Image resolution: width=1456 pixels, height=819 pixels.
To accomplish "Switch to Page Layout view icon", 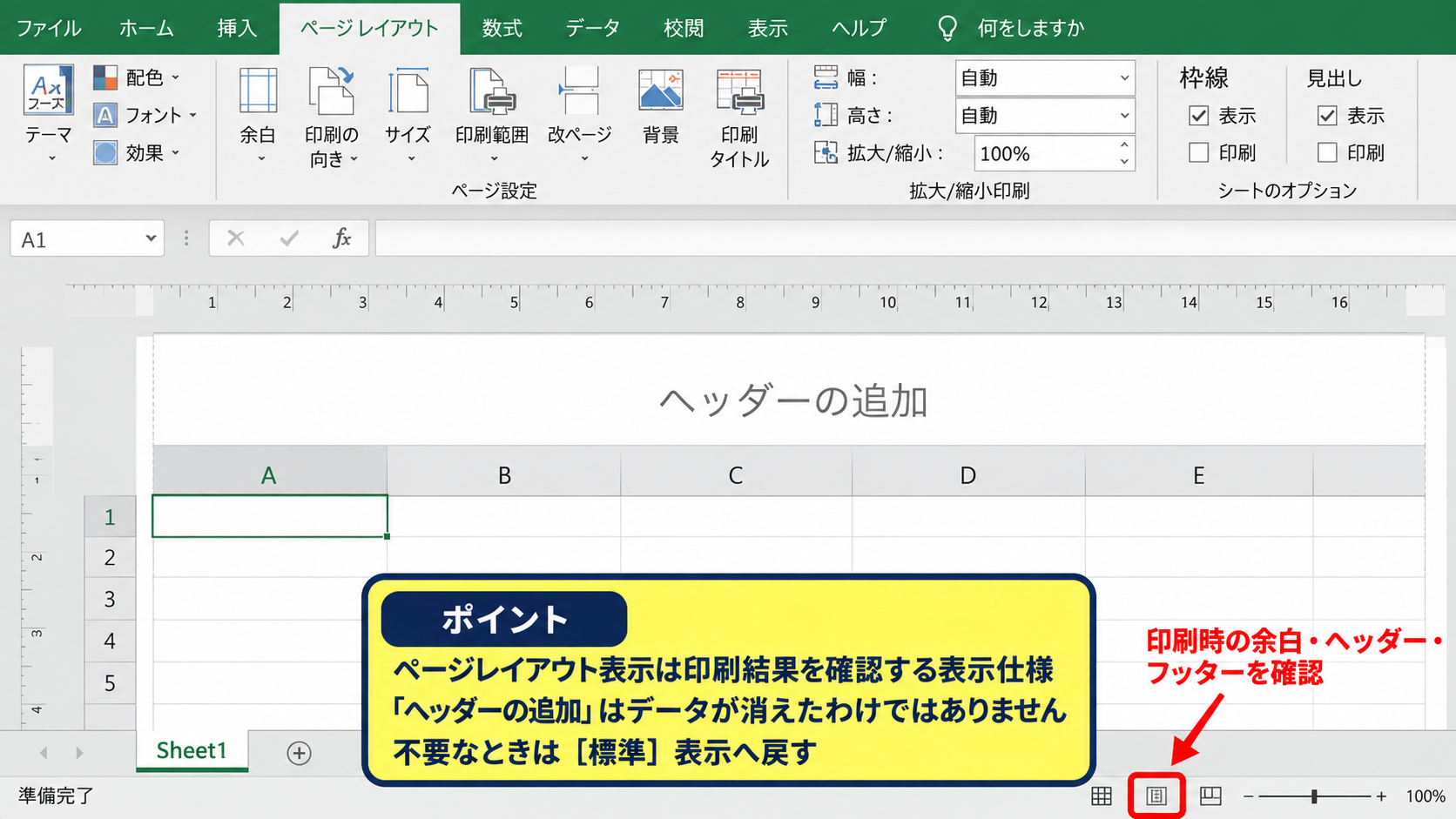I will pyautogui.click(x=1156, y=796).
